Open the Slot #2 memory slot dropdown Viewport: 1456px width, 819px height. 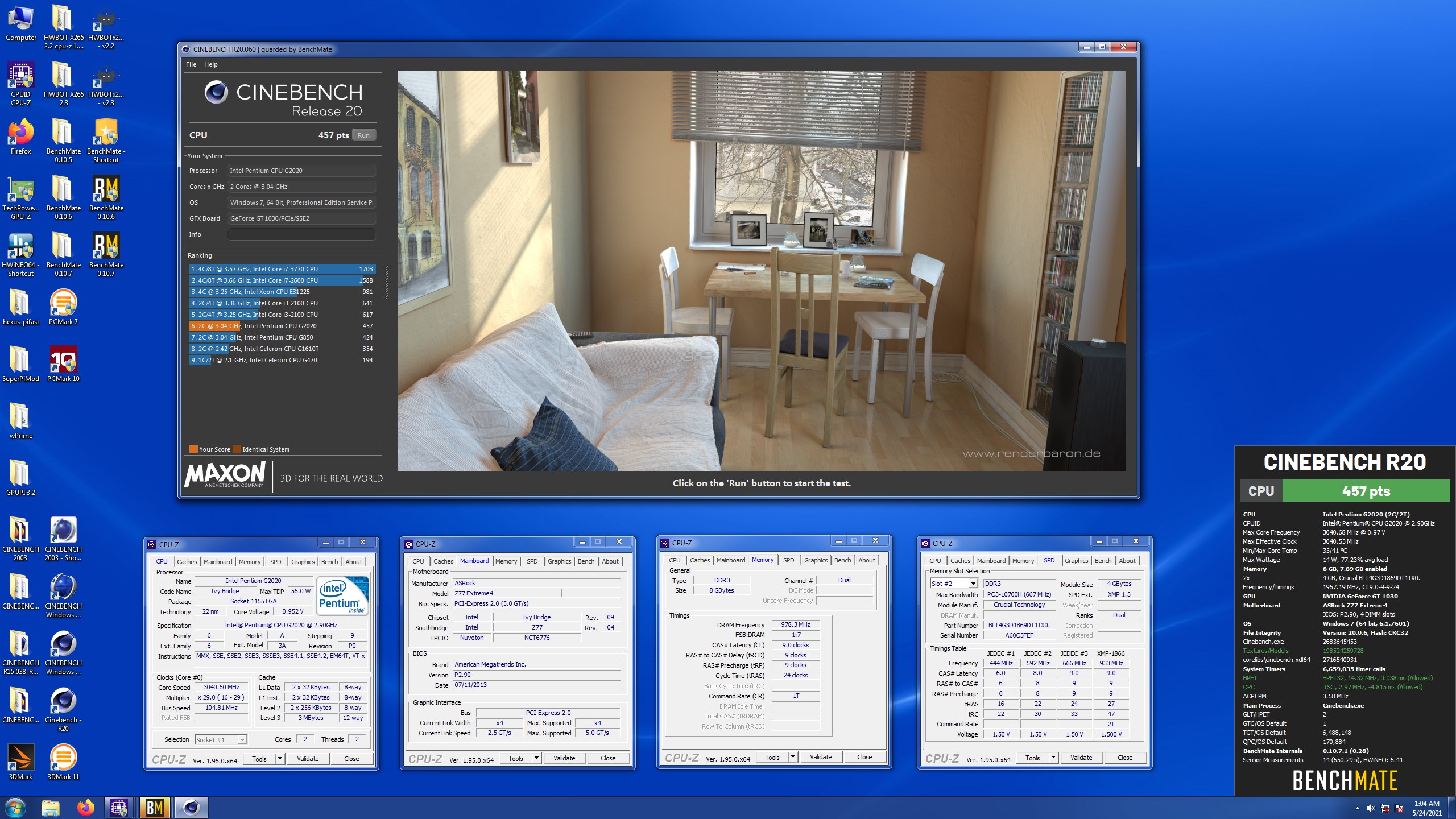pos(954,584)
